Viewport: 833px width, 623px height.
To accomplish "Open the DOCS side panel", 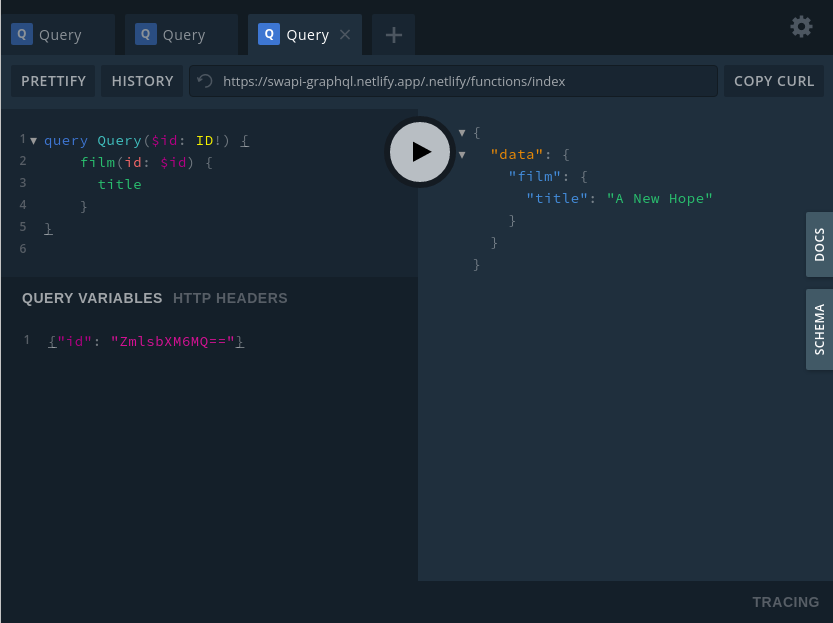I will point(819,245).
